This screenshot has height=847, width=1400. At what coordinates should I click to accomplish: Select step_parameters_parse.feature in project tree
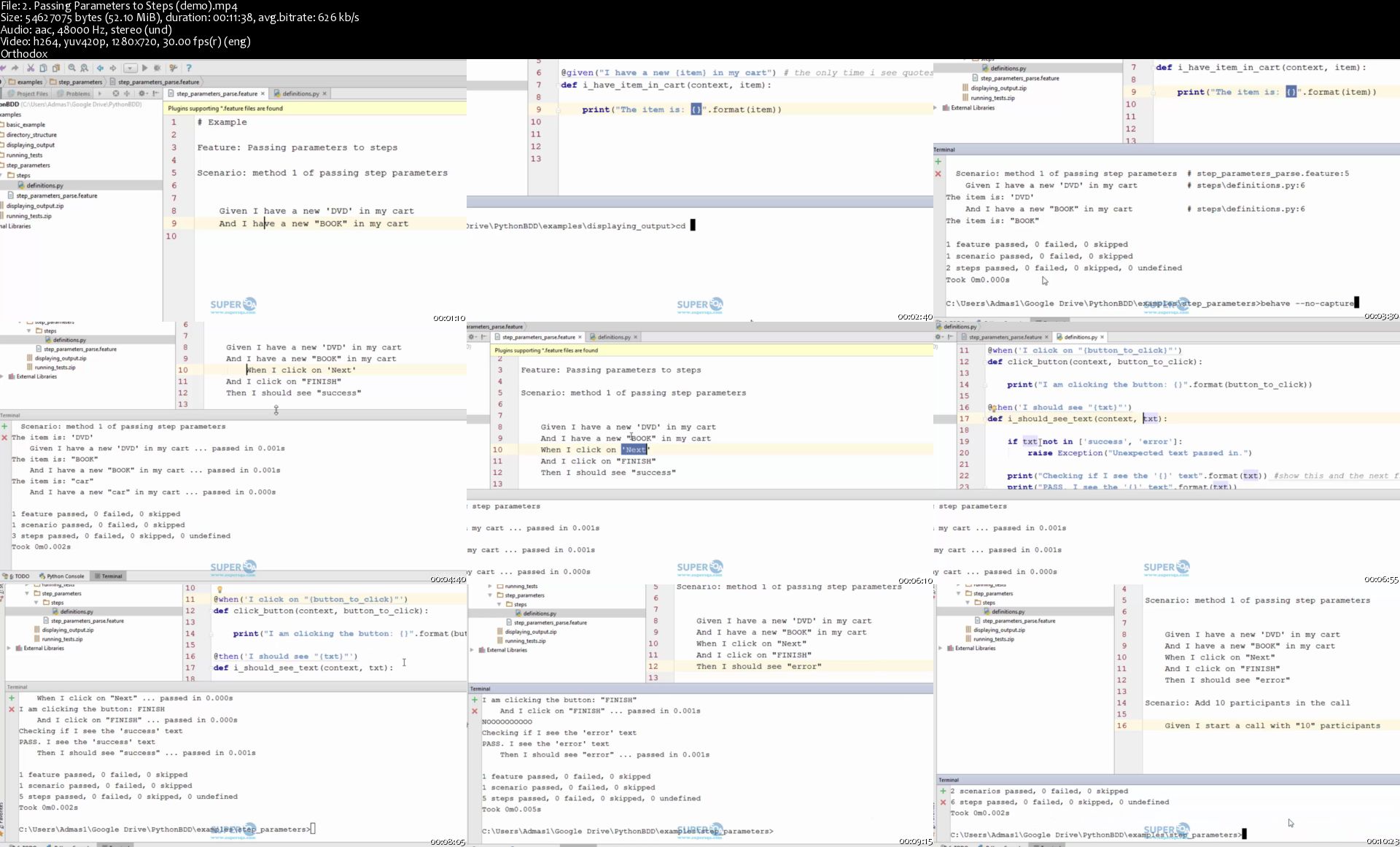56,196
